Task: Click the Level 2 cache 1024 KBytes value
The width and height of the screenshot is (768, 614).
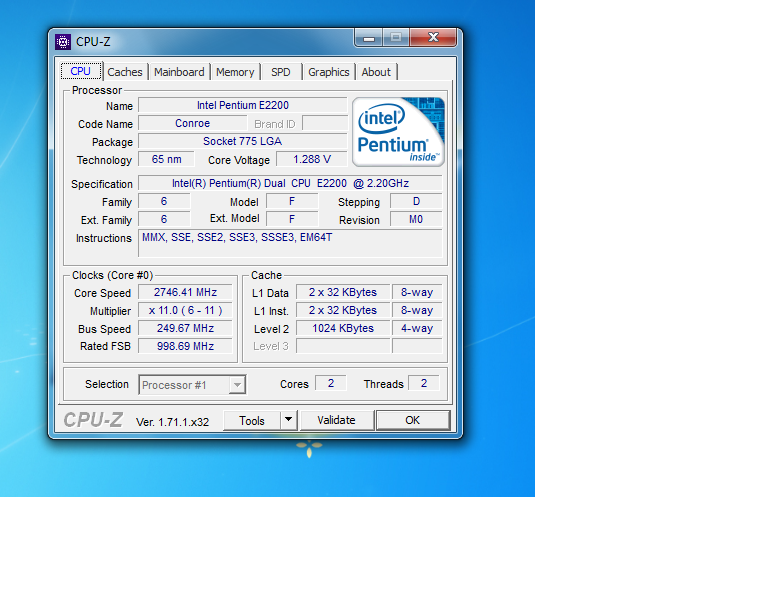Action: click(343, 329)
